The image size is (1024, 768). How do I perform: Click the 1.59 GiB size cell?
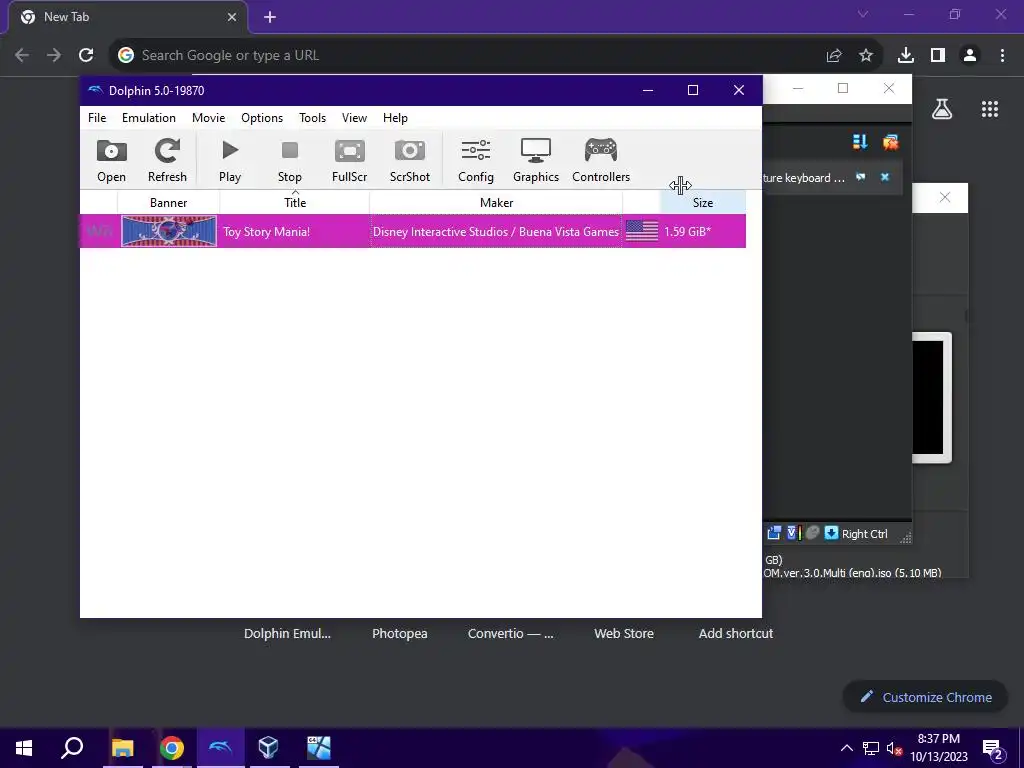(x=688, y=232)
